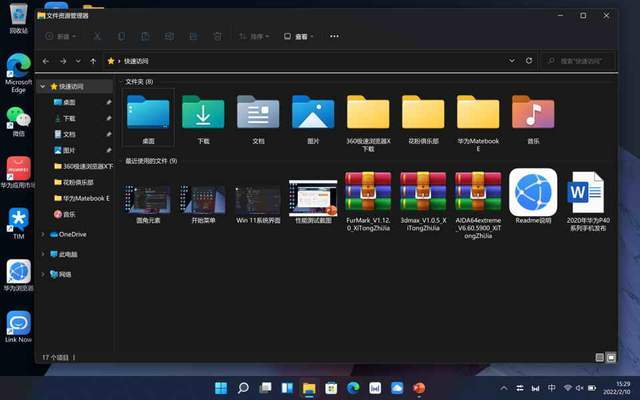
Task: Click the Windows Start button on taskbar
Action: click(x=220, y=387)
